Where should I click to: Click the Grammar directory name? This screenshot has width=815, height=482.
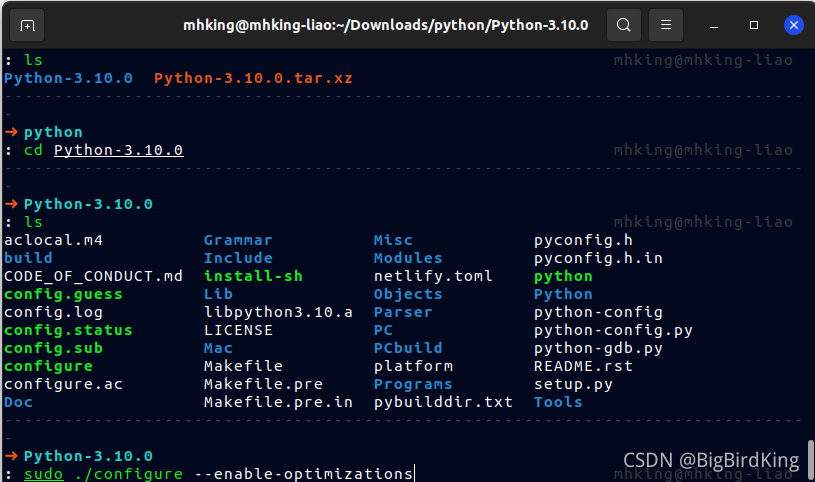tap(238, 240)
